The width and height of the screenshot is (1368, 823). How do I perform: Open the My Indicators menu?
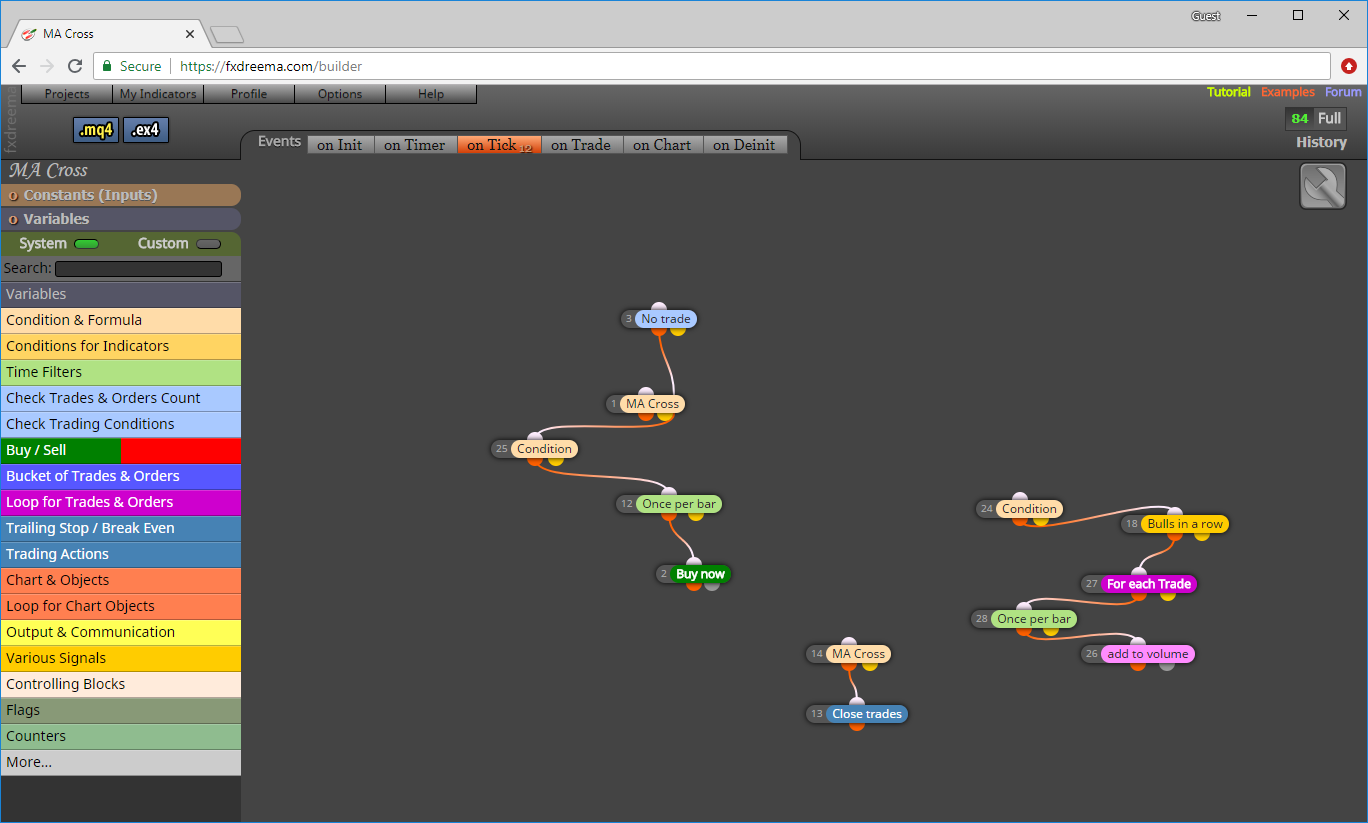pyautogui.click(x=158, y=94)
